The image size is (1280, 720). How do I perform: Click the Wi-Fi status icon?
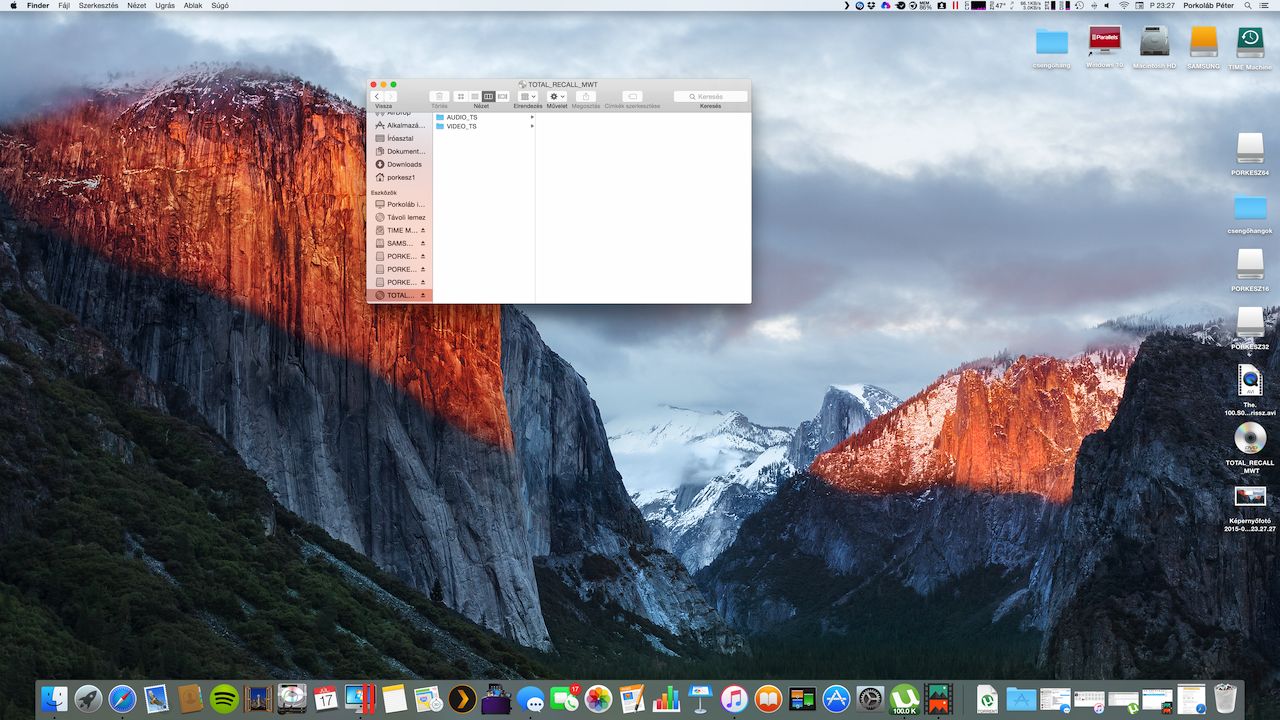tap(1123, 6)
